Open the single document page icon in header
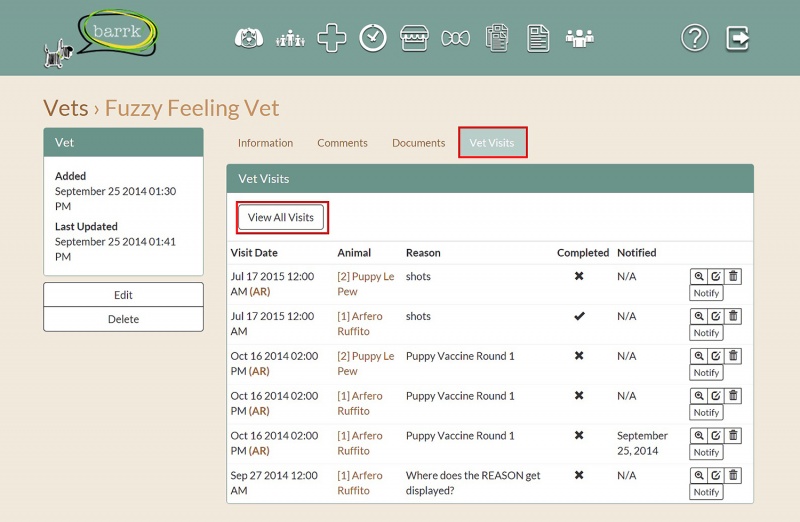The height and width of the screenshot is (522, 800). pyautogui.click(x=538, y=38)
